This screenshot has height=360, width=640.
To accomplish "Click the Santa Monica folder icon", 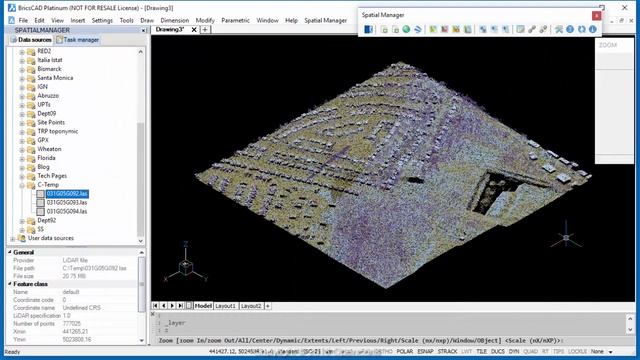I will coord(31,78).
